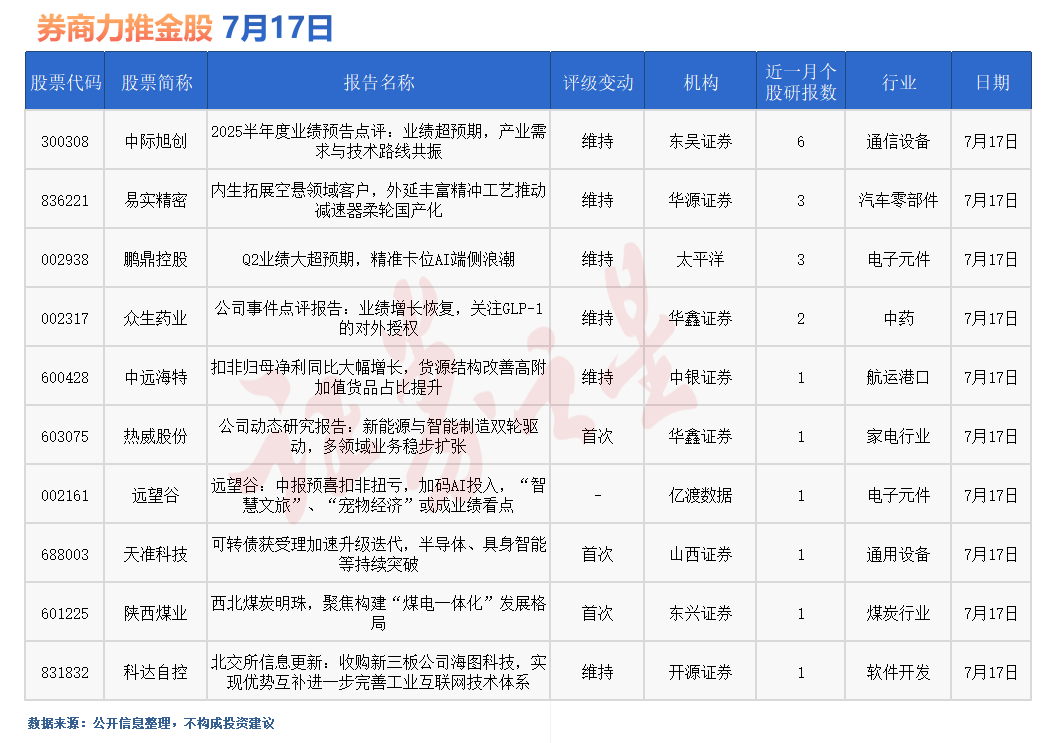Click the report title starting 公司动态研究报告
The image size is (1050, 743).
(379, 436)
